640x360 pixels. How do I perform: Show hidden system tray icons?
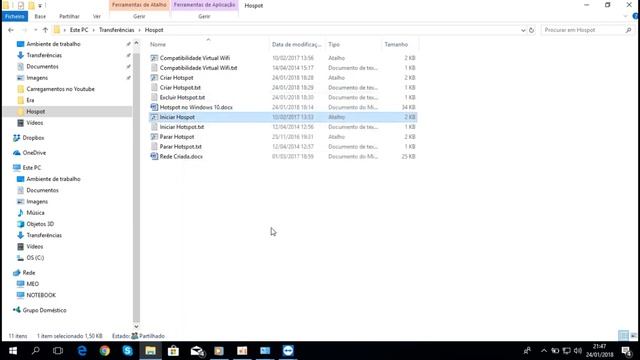544,351
